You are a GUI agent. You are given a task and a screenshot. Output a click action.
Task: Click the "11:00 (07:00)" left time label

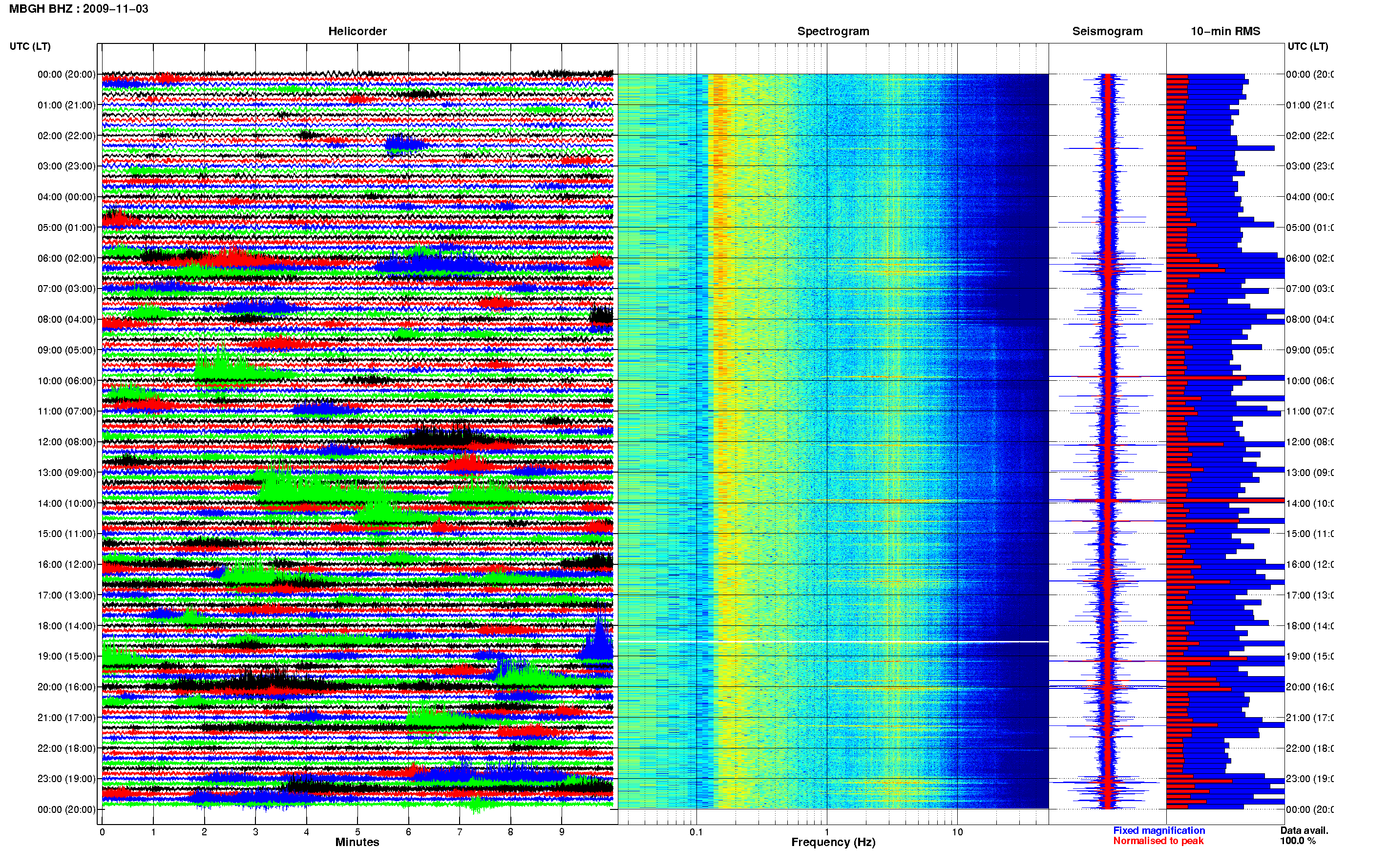[x=66, y=411]
